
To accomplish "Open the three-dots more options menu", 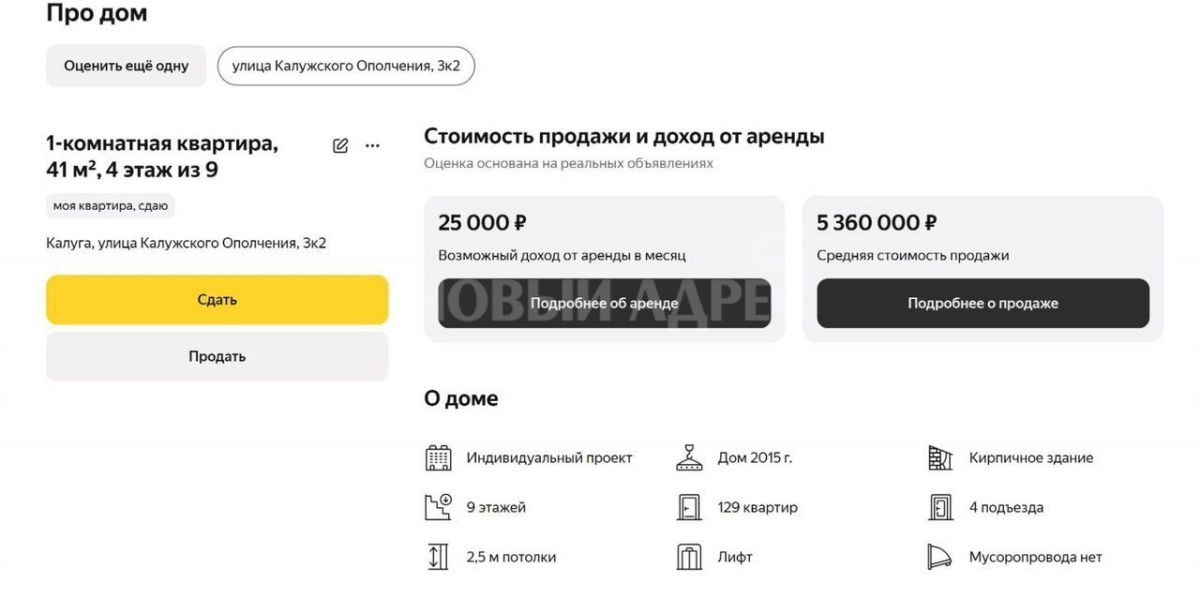I will pyautogui.click(x=373, y=146).
